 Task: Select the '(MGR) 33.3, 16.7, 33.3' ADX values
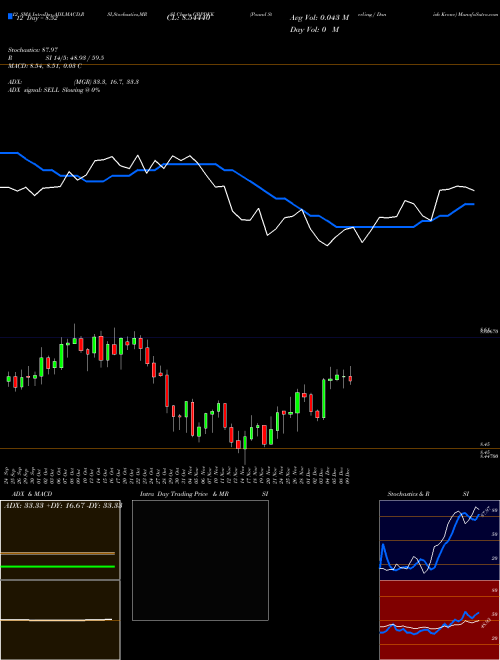106,82
